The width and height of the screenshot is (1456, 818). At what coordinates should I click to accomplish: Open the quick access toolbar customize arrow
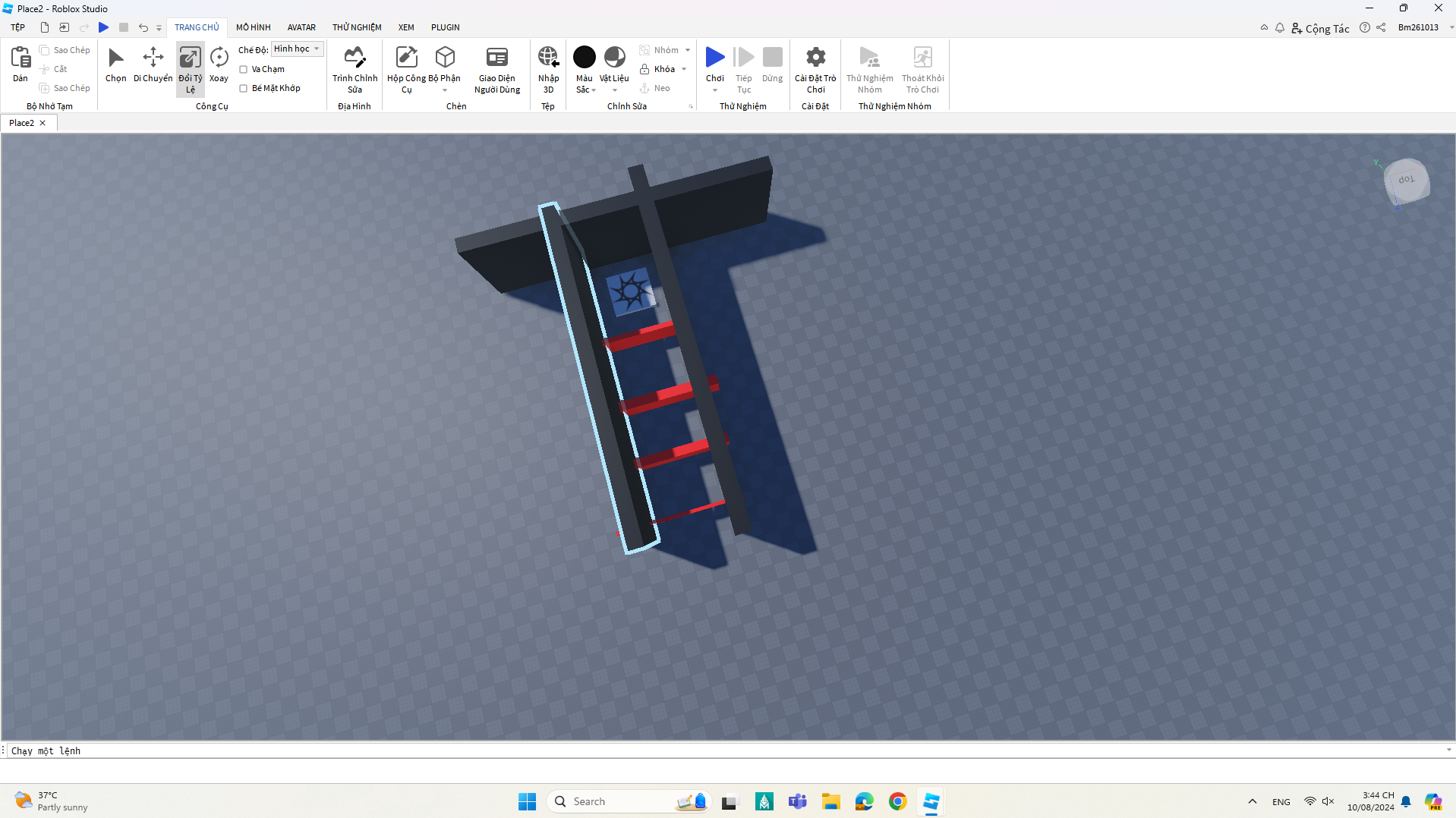point(159,28)
